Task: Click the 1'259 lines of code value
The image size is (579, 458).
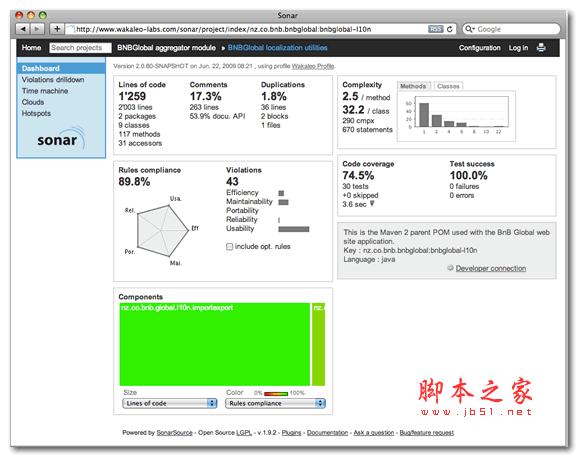Action: [x=132, y=96]
